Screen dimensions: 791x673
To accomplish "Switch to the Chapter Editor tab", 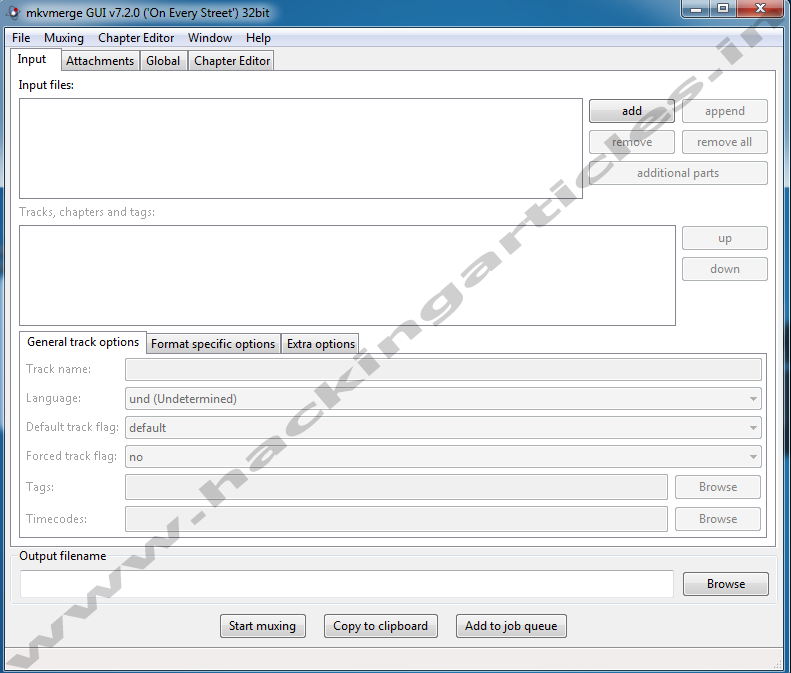I will pos(232,61).
